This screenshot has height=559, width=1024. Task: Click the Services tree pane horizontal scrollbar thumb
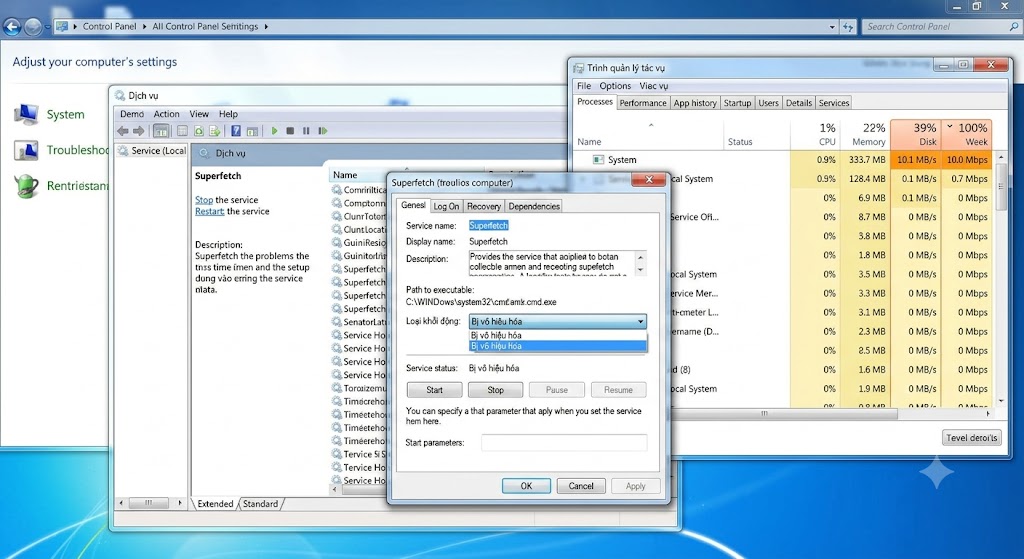coord(148,503)
